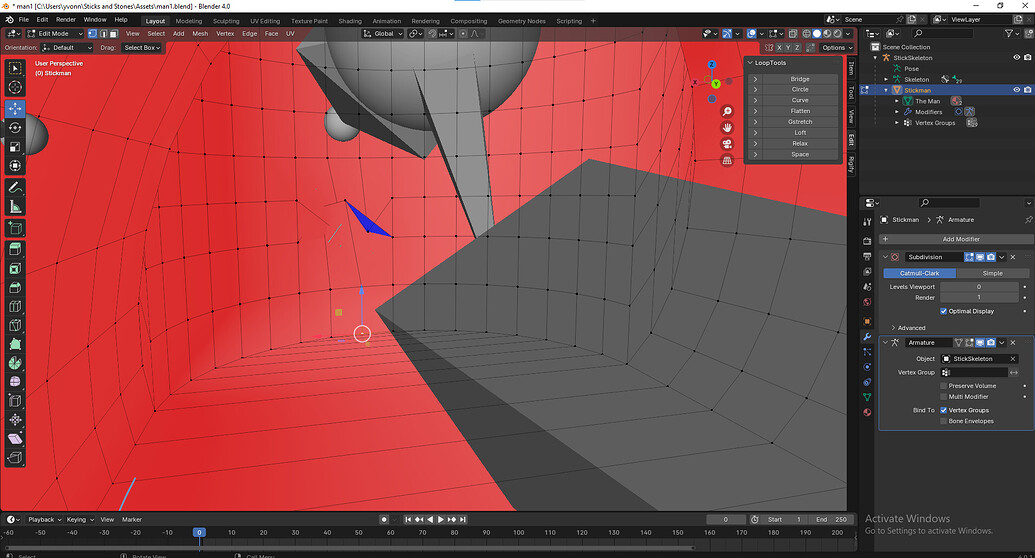This screenshot has height=558, width=1035.
Task: Select the Loop Cut tool
Action: pos(15,306)
